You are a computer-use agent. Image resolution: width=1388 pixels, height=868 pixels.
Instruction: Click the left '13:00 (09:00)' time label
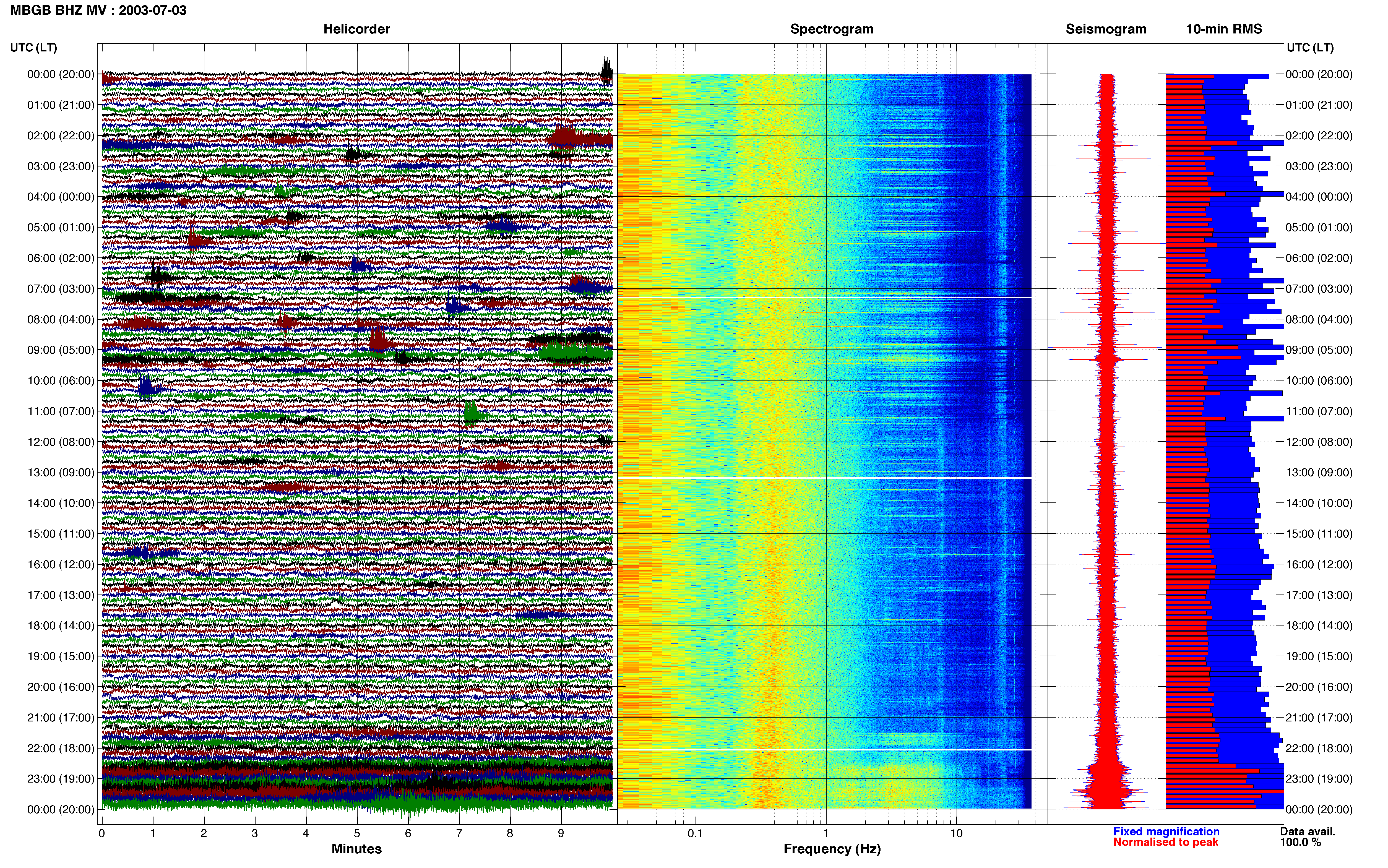(x=61, y=473)
